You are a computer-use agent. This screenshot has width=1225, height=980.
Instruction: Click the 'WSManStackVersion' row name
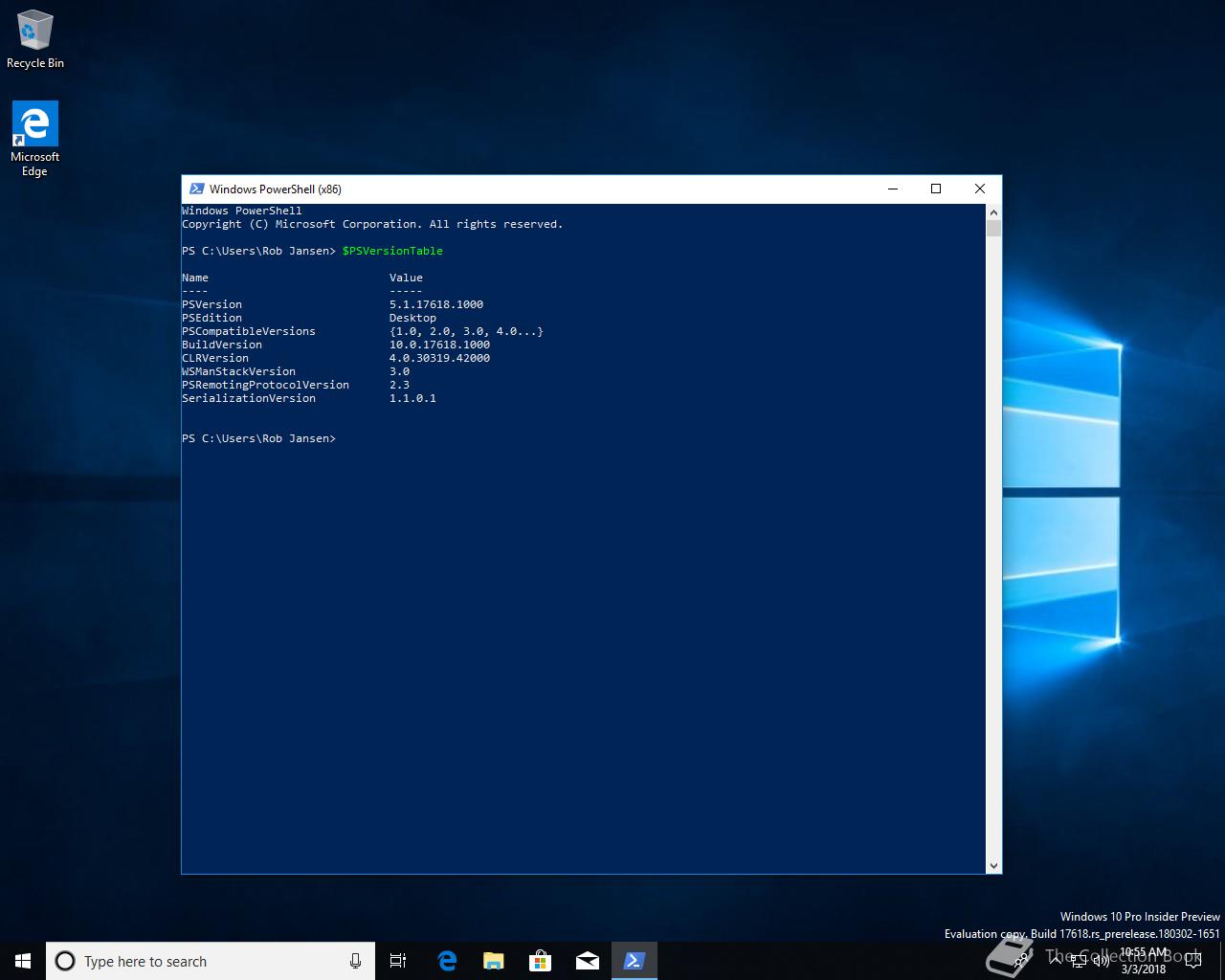pyautogui.click(x=238, y=371)
